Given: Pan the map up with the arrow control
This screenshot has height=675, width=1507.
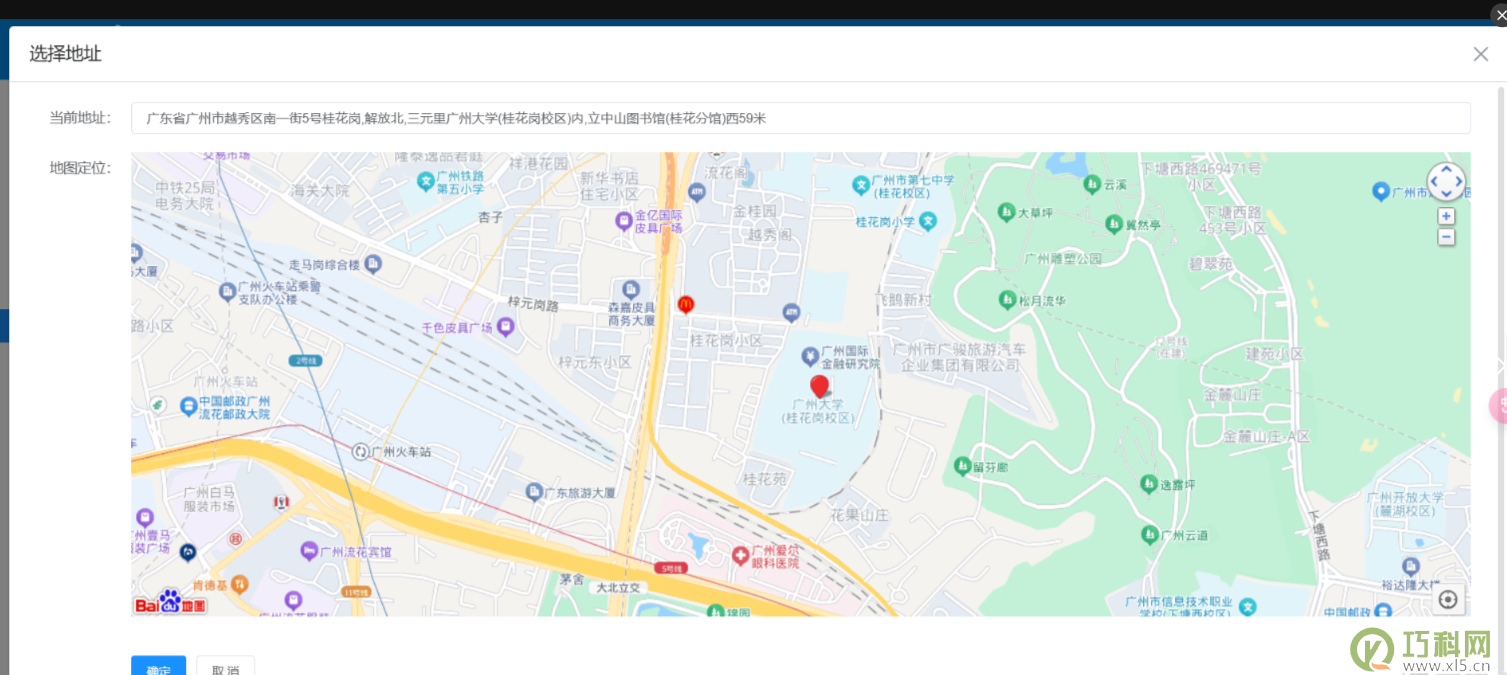Looking at the screenshot, I should pyautogui.click(x=1446, y=170).
